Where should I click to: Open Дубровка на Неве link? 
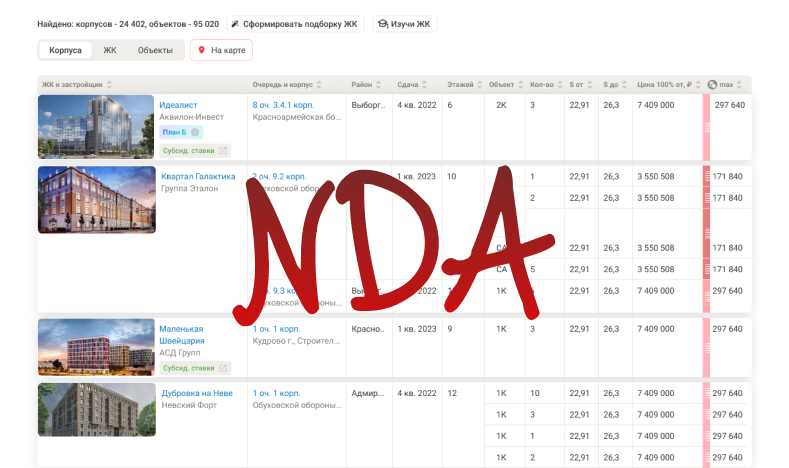coord(197,393)
